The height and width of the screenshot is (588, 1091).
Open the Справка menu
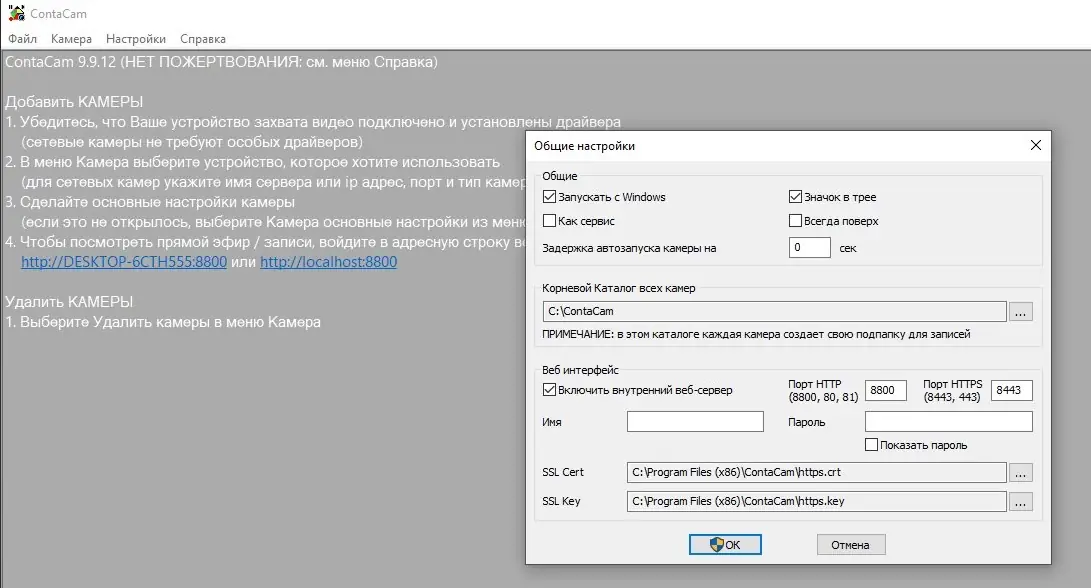203,38
